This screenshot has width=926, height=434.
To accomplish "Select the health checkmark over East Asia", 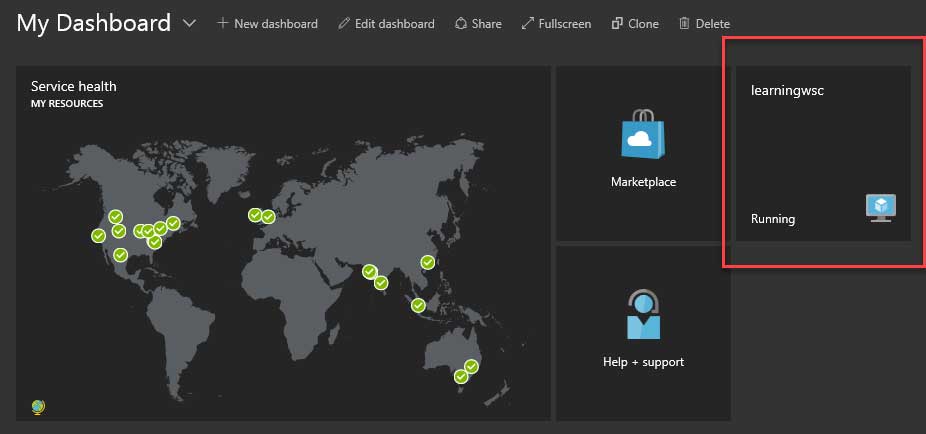I will tap(428, 262).
